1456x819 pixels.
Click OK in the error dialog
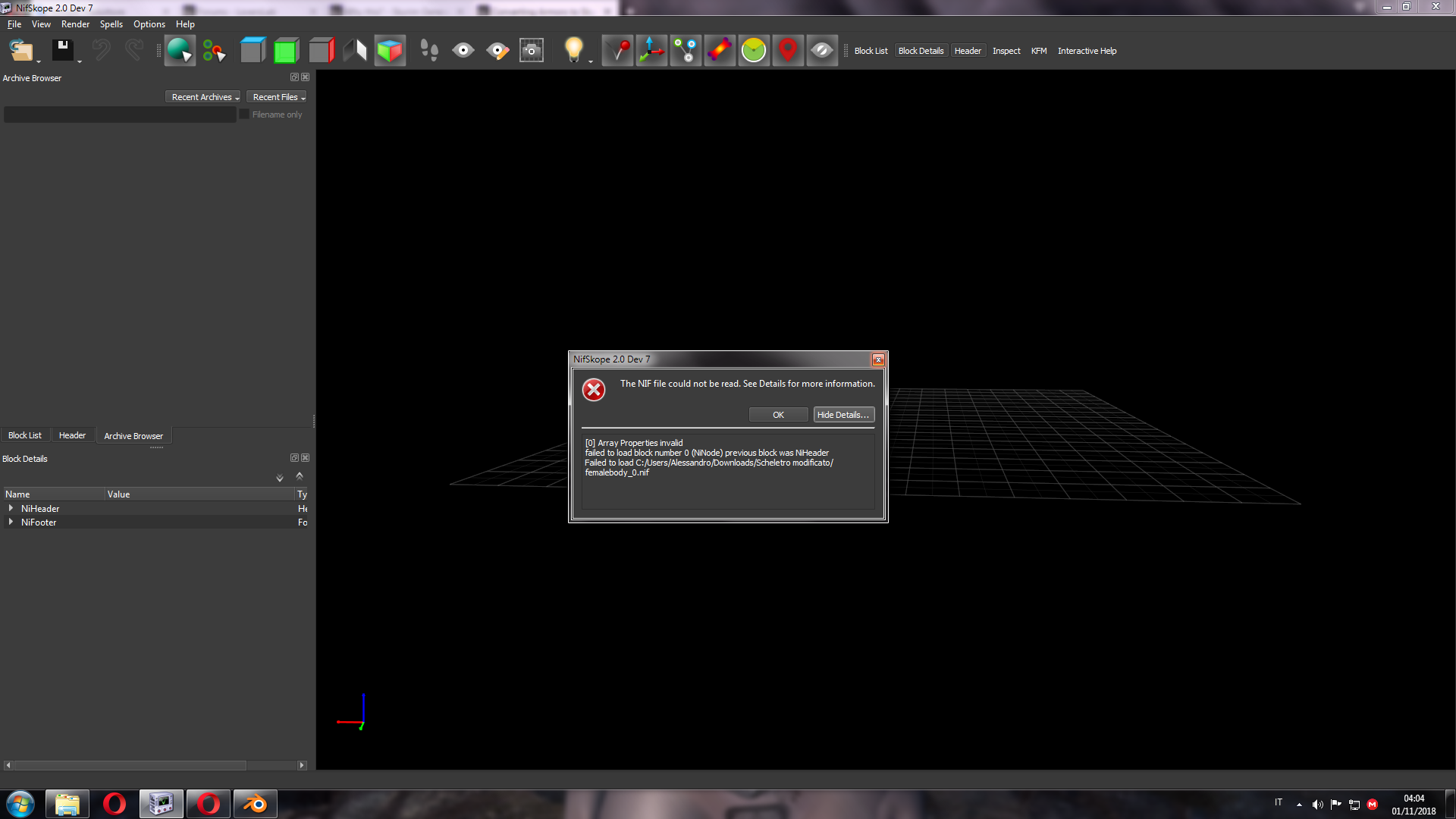coord(778,415)
